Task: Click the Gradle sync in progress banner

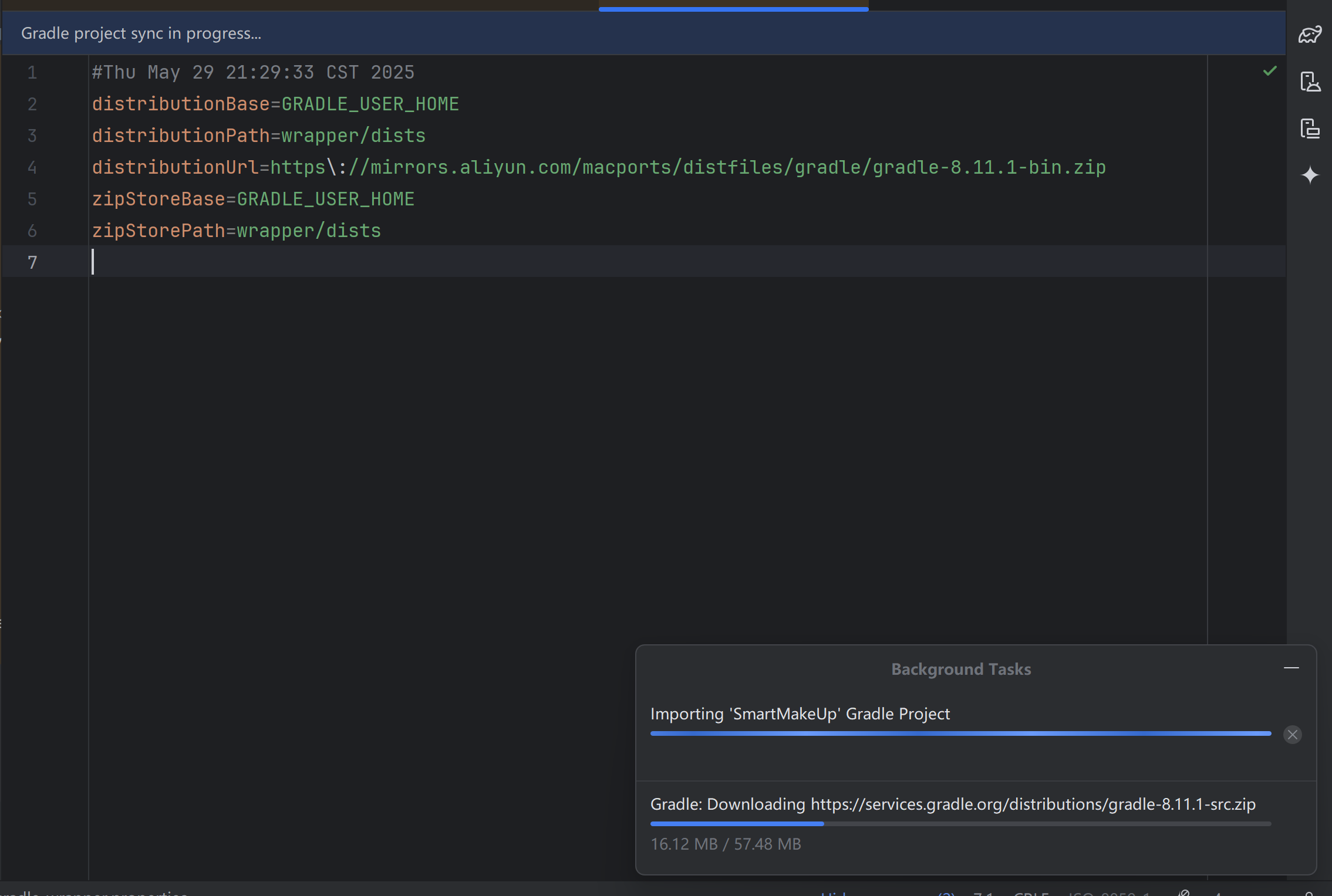Action: [141, 33]
